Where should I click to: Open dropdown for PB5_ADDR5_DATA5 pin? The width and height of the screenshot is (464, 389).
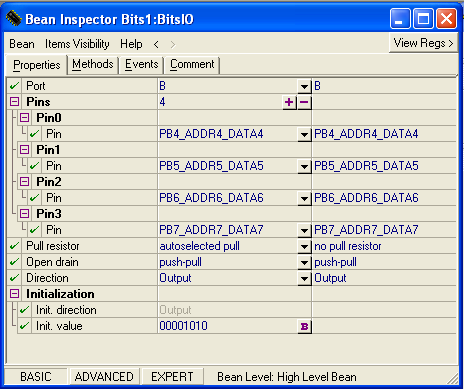coord(304,166)
